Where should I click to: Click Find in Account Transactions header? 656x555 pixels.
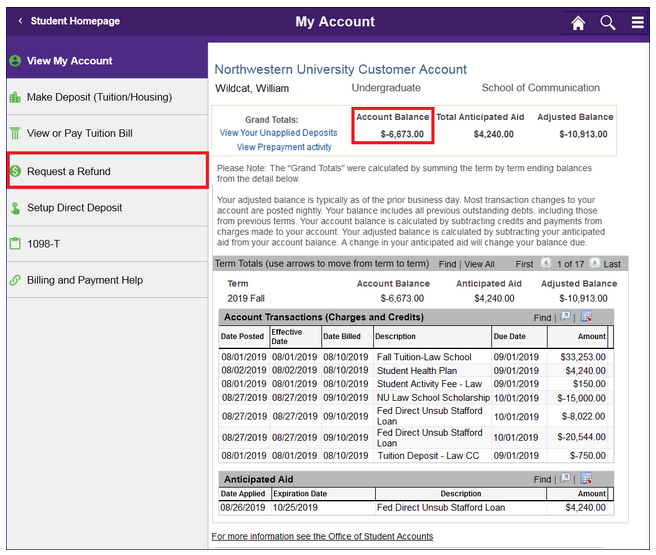pyautogui.click(x=542, y=317)
